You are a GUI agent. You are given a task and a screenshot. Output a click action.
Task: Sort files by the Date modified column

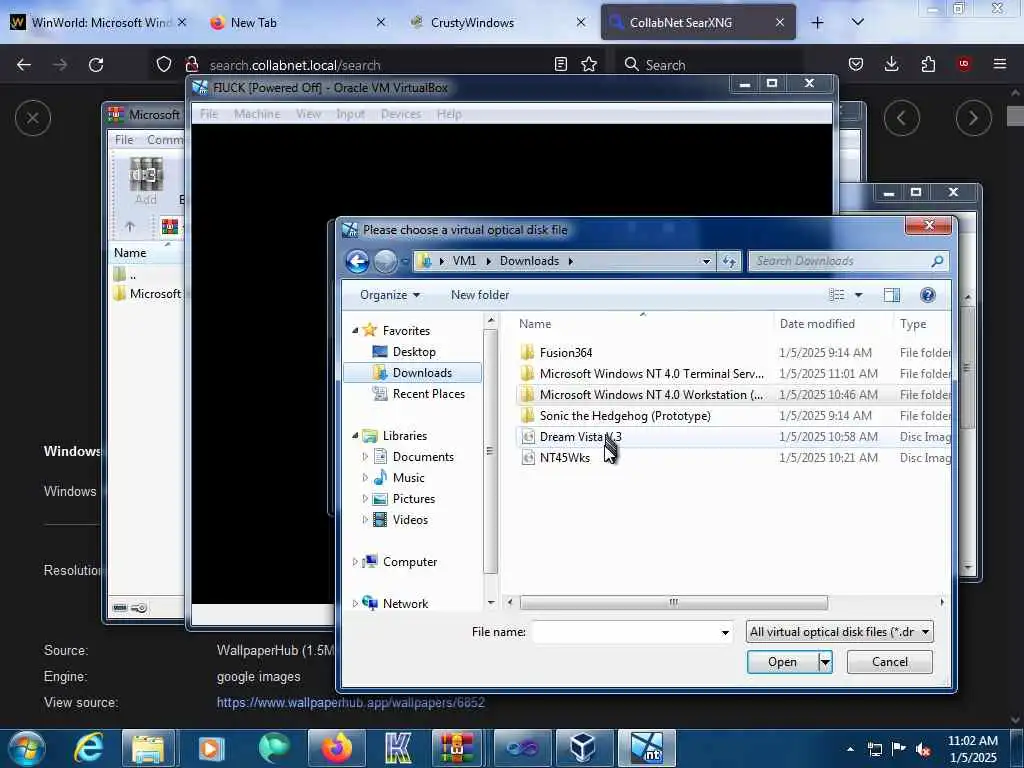(817, 324)
